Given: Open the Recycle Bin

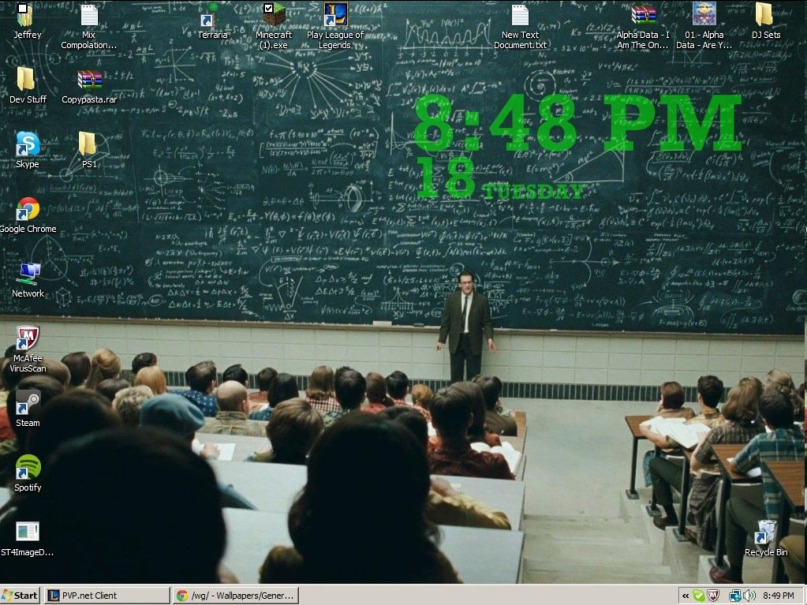Looking at the screenshot, I should tap(766, 538).
